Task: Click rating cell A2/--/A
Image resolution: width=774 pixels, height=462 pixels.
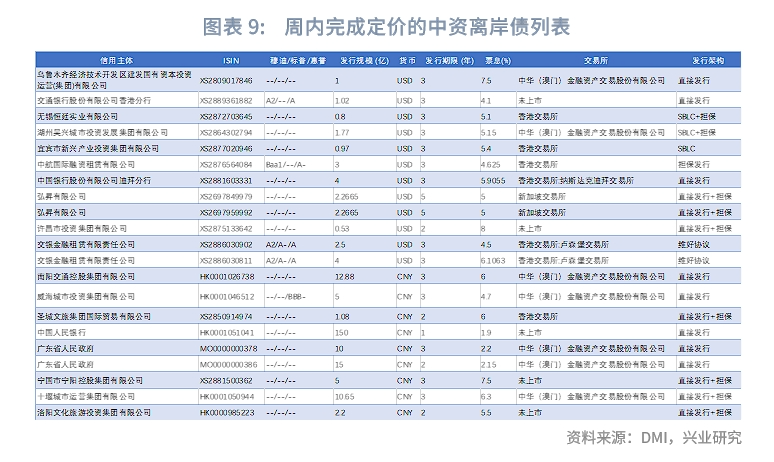Action: (280, 101)
